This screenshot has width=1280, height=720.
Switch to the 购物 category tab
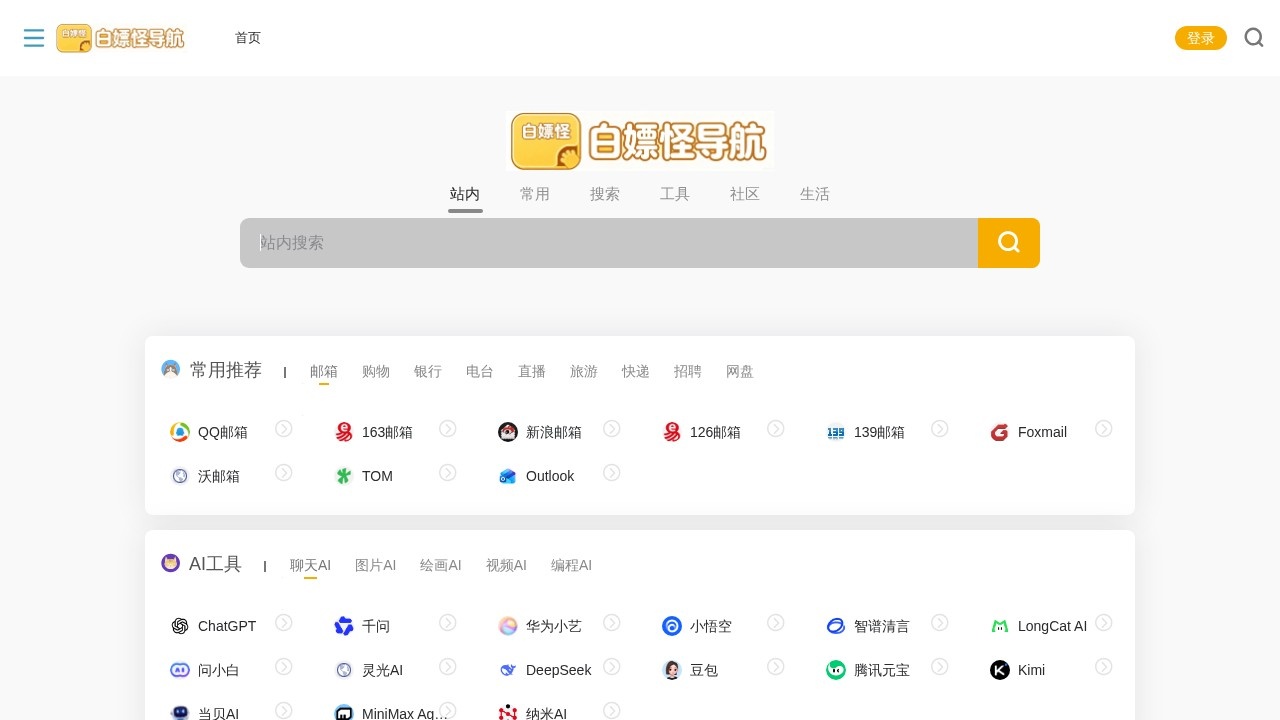coord(376,371)
